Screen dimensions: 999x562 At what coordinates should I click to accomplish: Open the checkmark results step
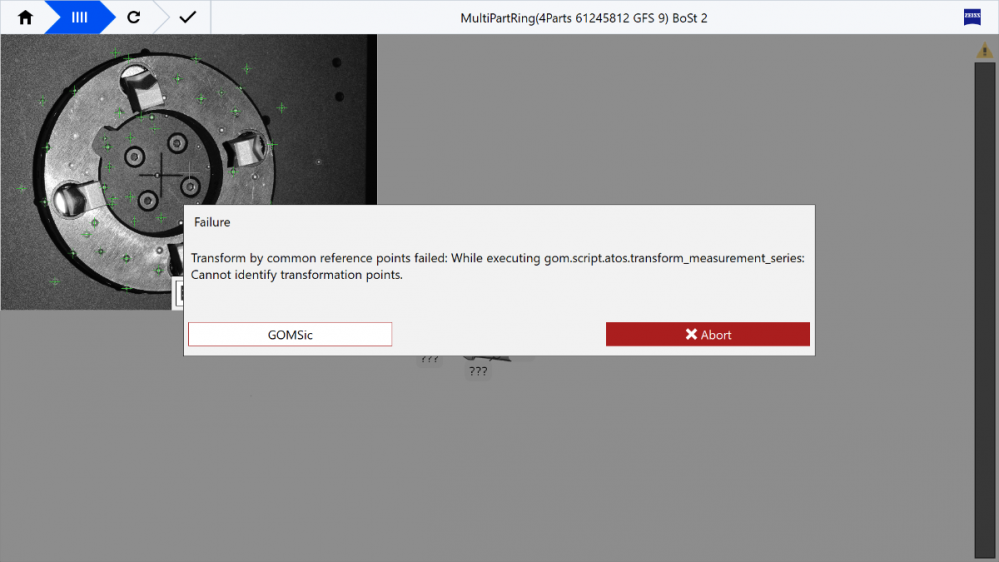188,17
